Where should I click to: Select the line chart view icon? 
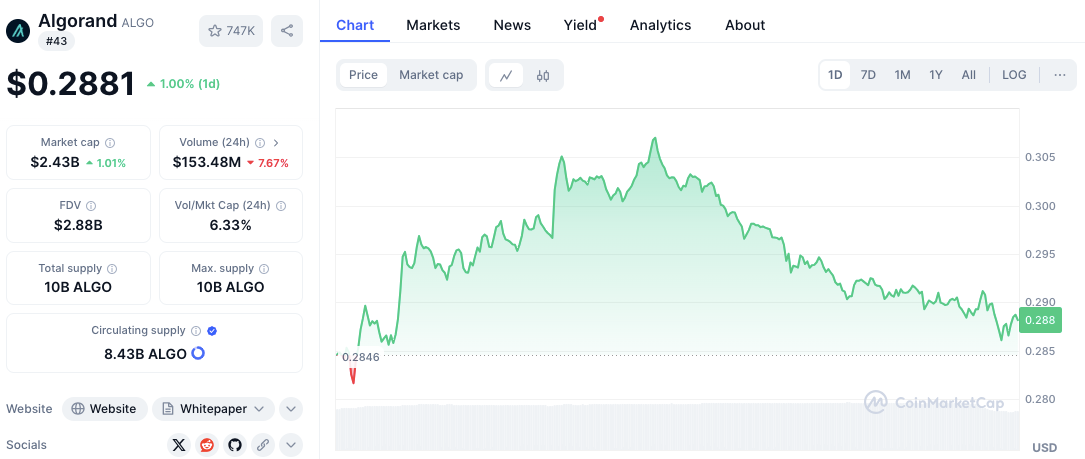506,75
